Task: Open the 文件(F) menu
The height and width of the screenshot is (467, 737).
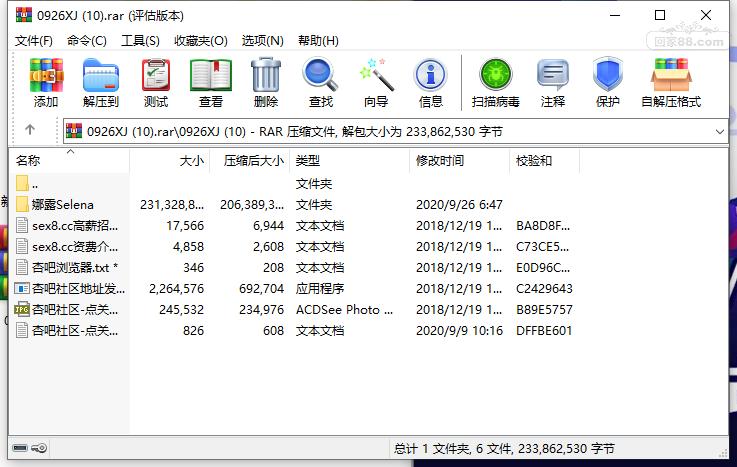Action: tap(34, 41)
